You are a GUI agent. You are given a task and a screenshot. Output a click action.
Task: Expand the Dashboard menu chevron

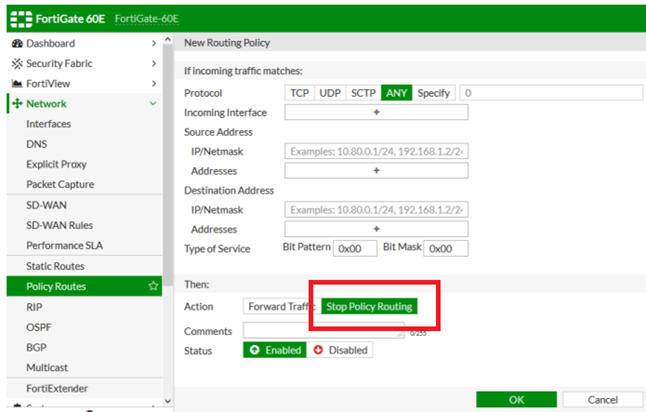point(153,44)
